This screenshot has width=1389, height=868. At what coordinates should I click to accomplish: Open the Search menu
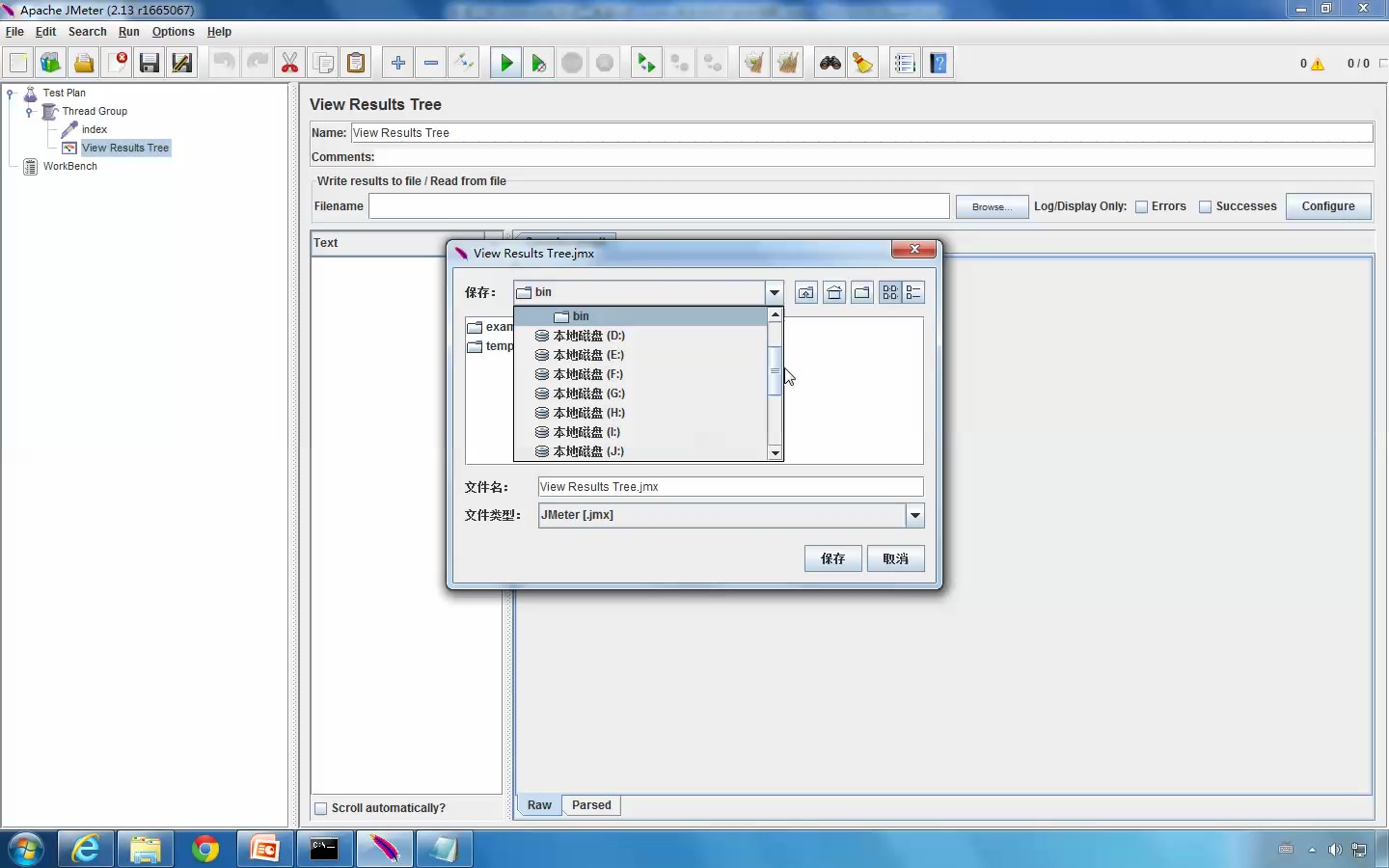point(87,32)
